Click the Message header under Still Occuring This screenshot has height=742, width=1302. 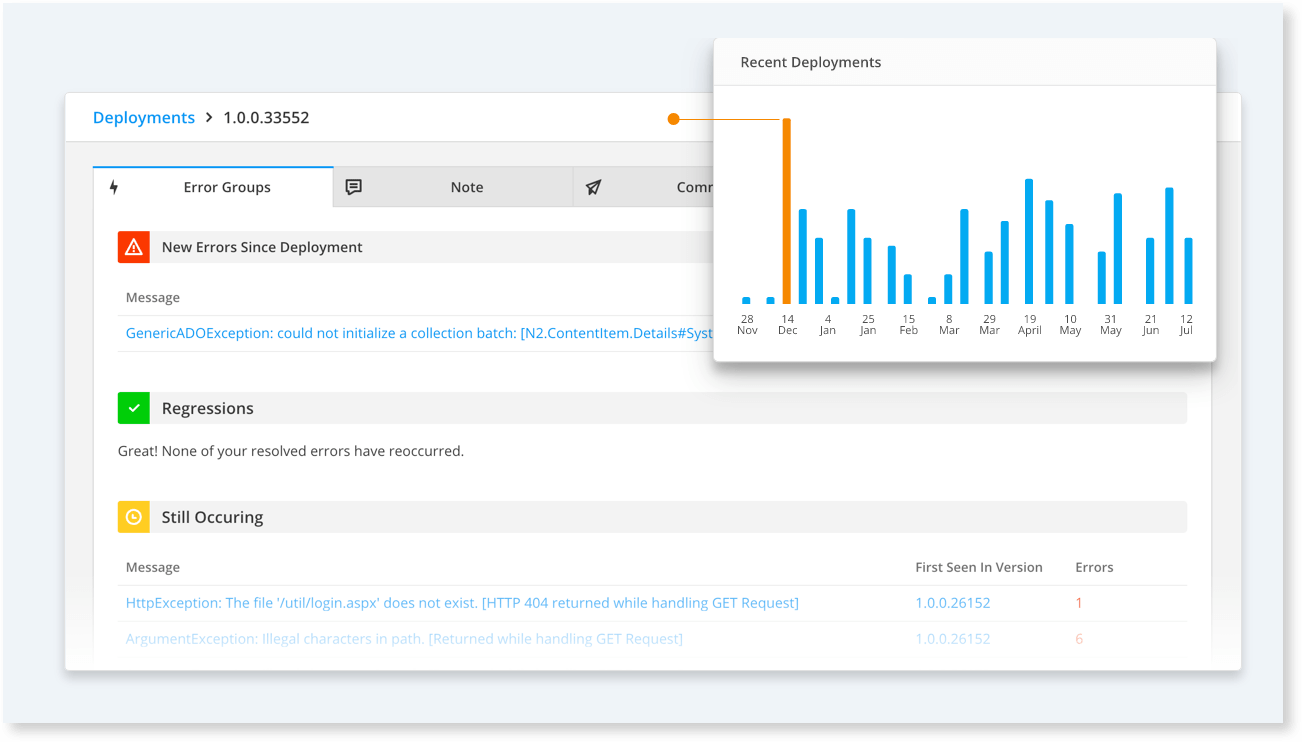pos(153,567)
